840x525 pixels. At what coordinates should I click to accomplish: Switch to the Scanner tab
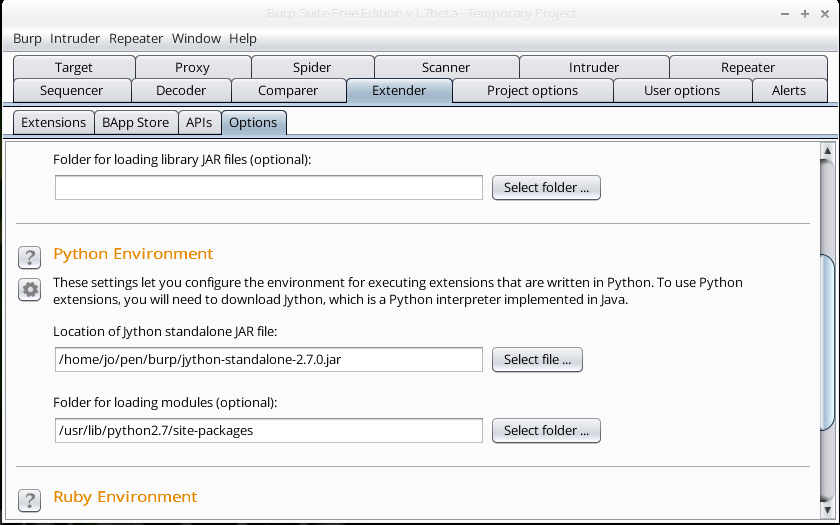pyautogui.click(x=445, y=67)
